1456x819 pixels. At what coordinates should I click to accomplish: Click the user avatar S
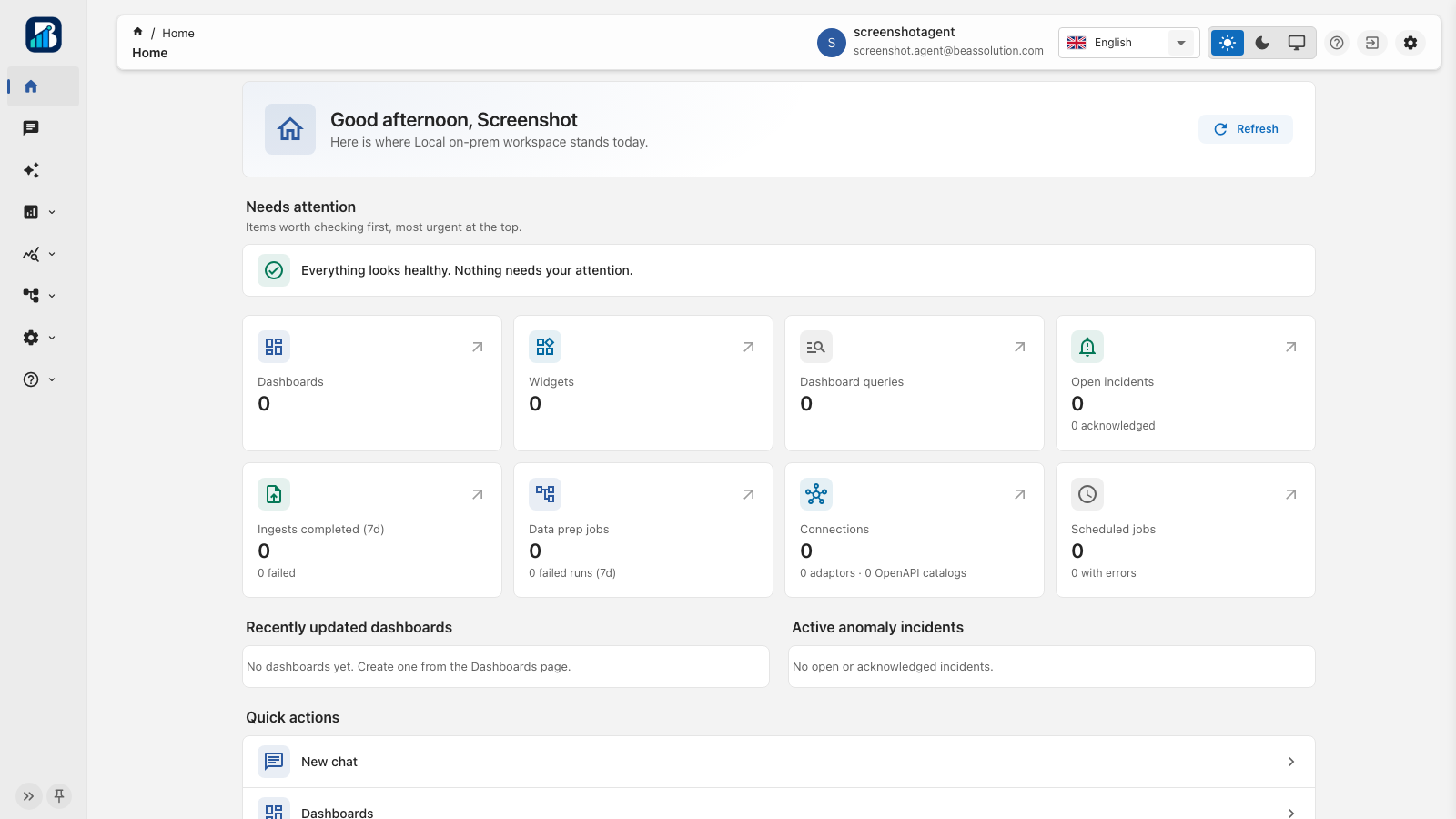pos(832,43)
